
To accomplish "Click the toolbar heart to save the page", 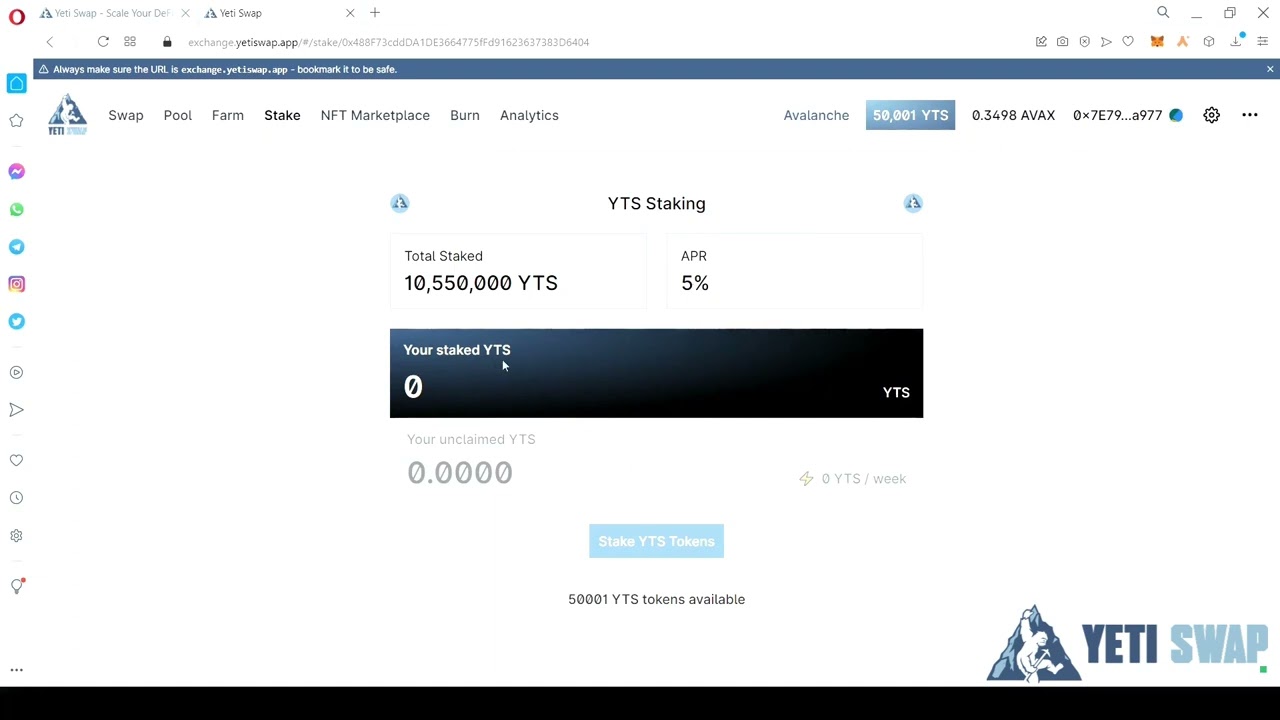I will (1128, 42).
